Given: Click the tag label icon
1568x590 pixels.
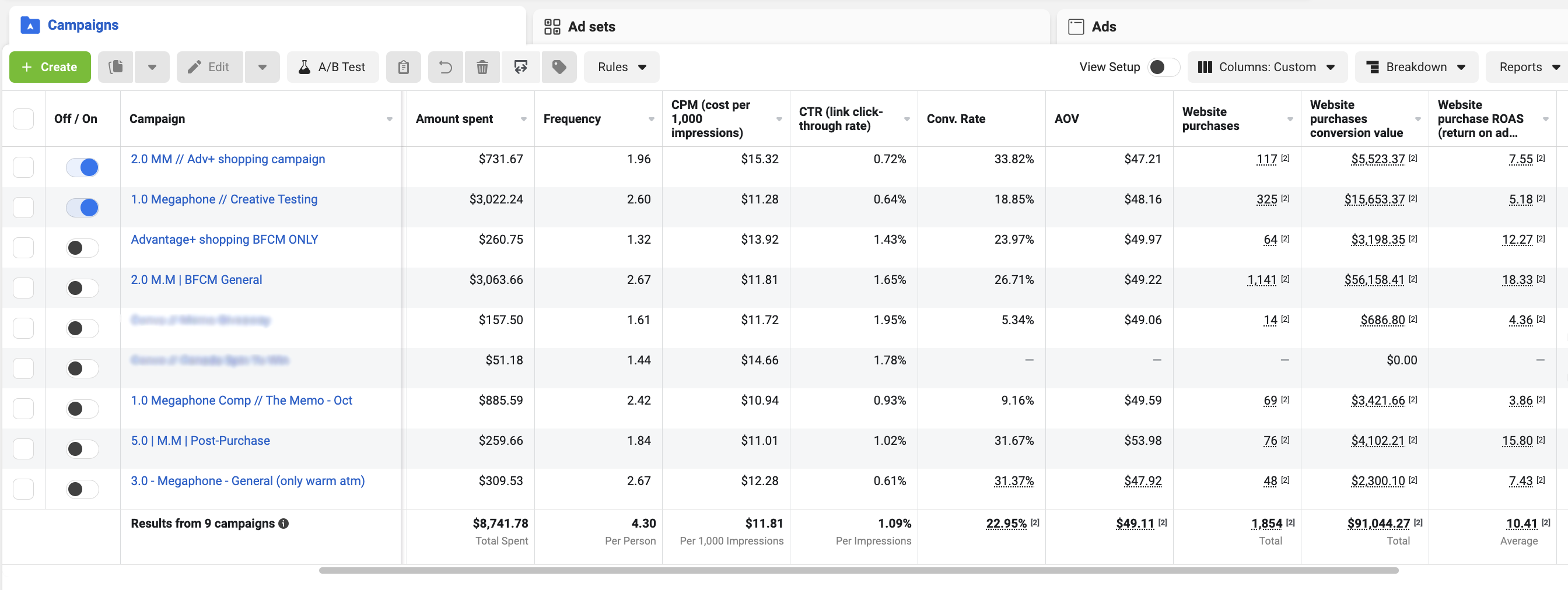Looking at the screenshot, I should (x=559, y=67).
